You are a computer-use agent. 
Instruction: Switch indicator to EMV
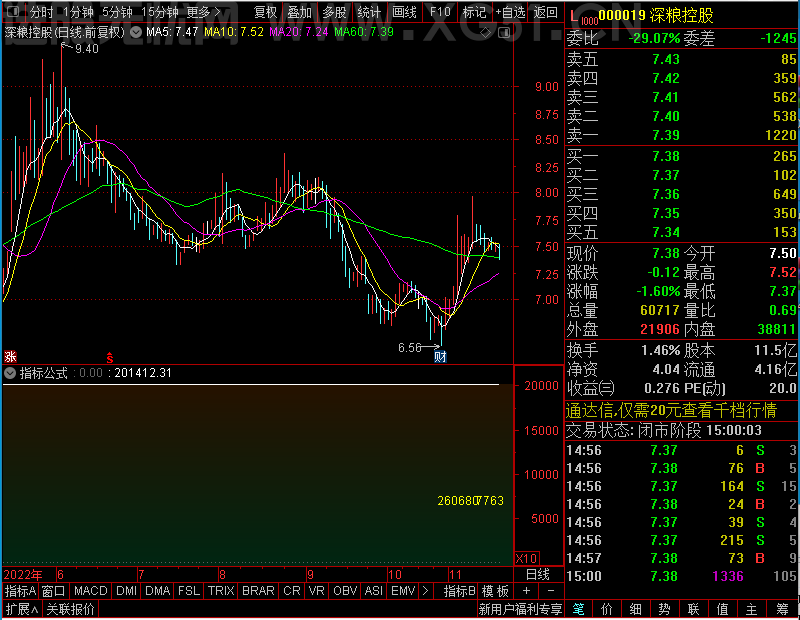point(403,591)
